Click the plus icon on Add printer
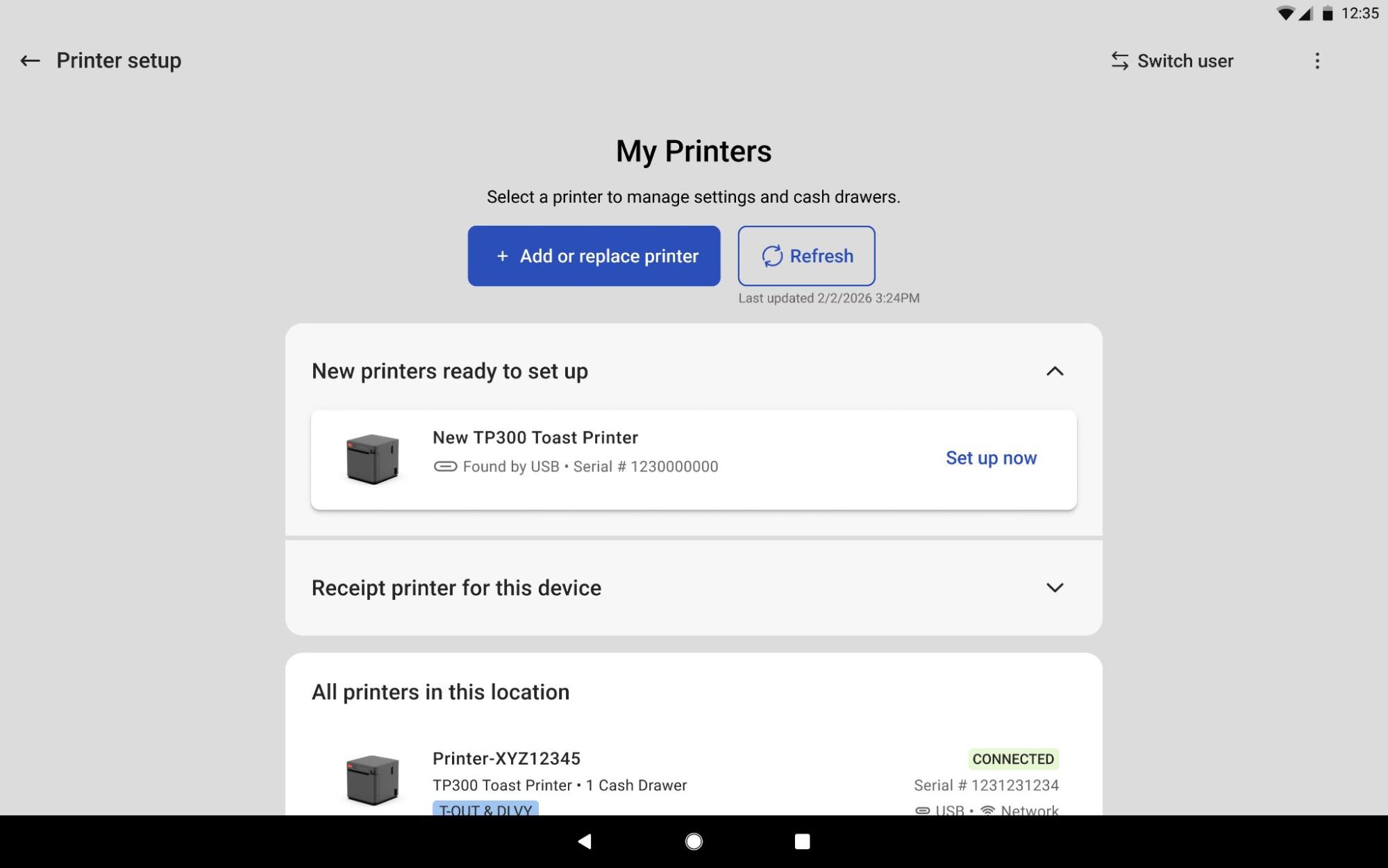1388x868 pixels. click(502, 256)
